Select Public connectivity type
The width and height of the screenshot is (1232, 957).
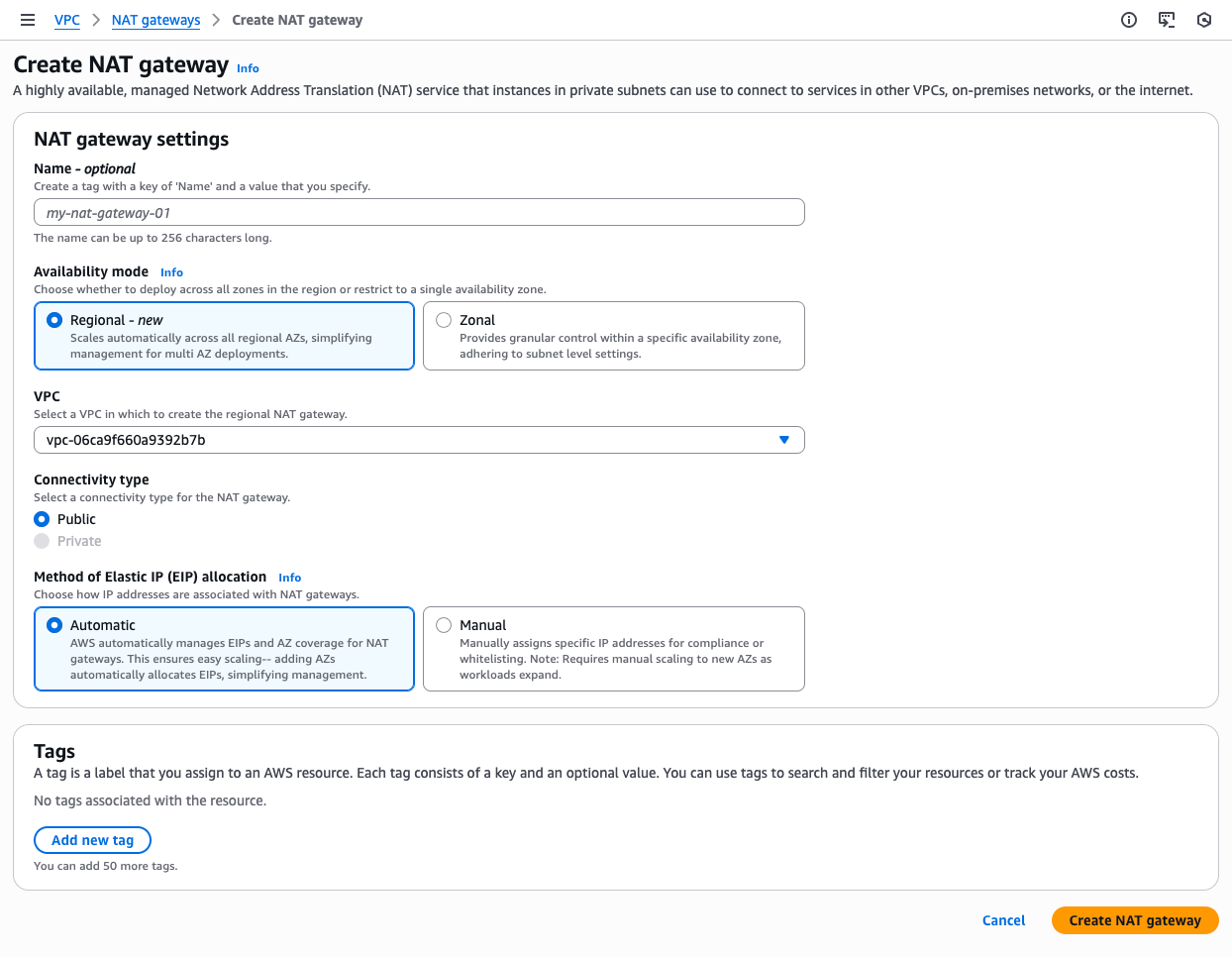pos(42,519)
